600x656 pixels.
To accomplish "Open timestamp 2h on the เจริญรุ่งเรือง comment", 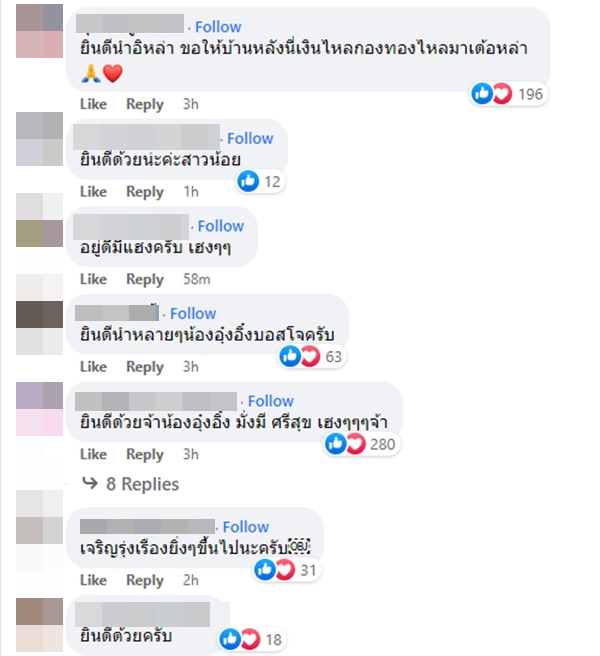I will point(190,580).
